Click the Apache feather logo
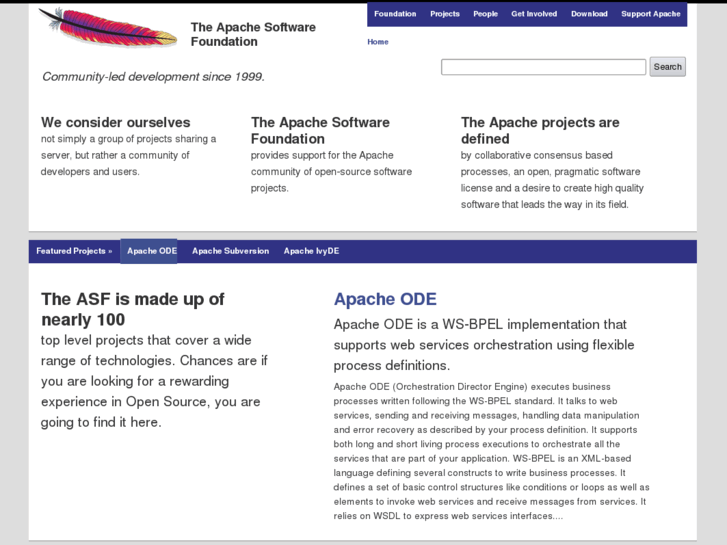This screenshot has height=545, width=727. click(x=108, y=27)
